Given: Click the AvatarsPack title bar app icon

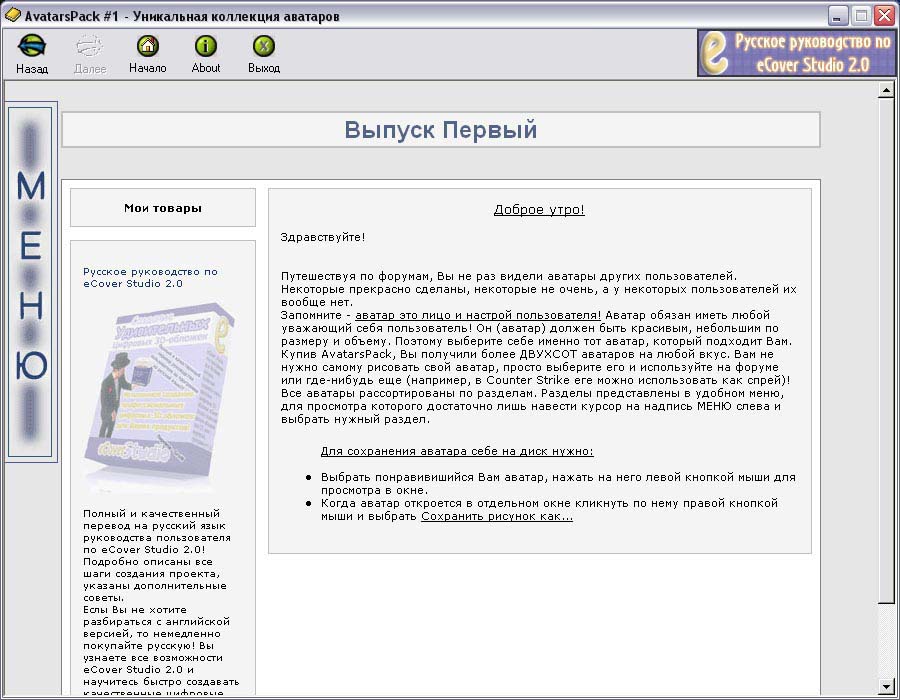Looking at the screenshot, I should [13, 15].
